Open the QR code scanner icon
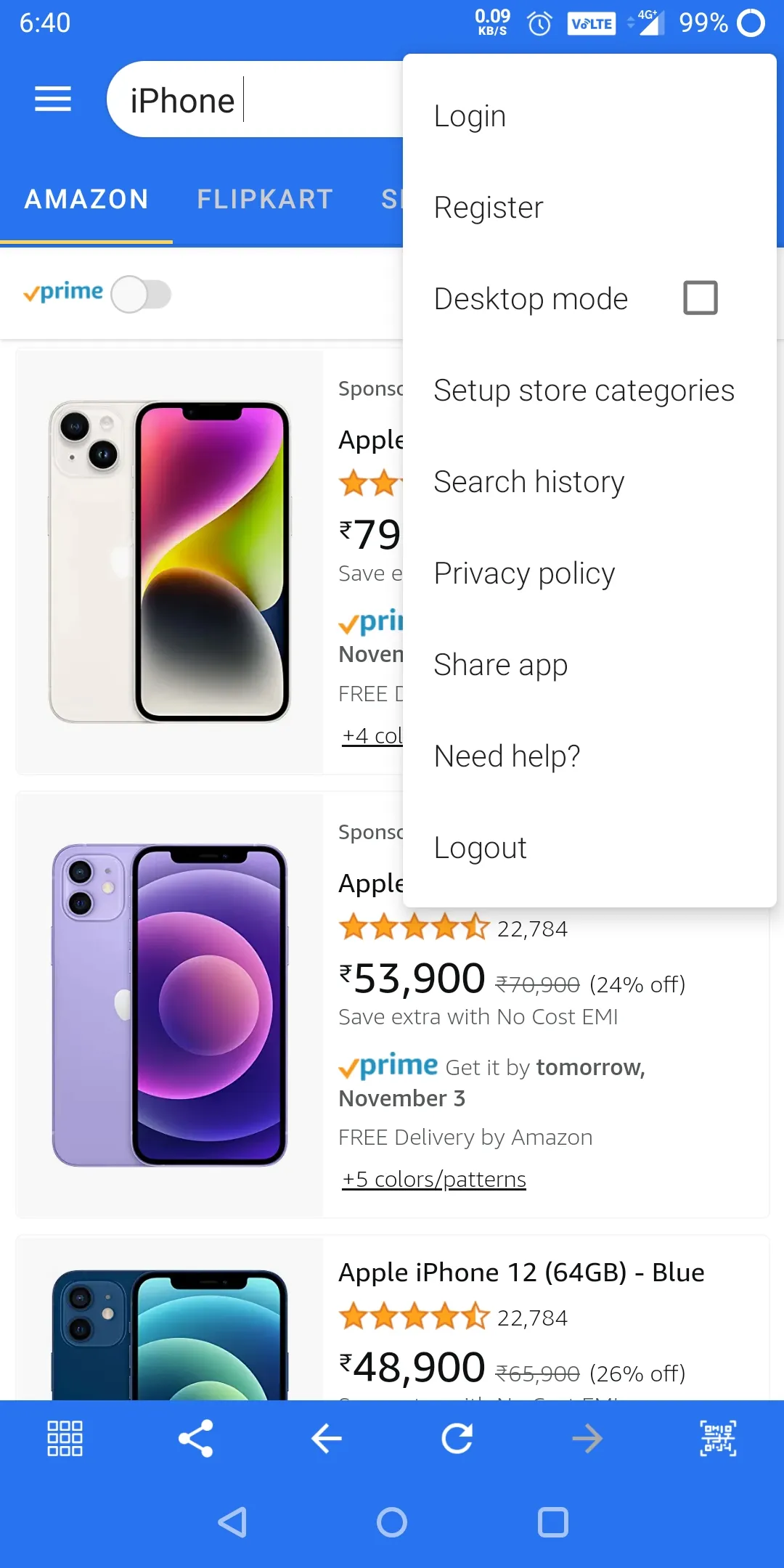This screenshot has width=784, height=1568. (x=718, y=1438)
